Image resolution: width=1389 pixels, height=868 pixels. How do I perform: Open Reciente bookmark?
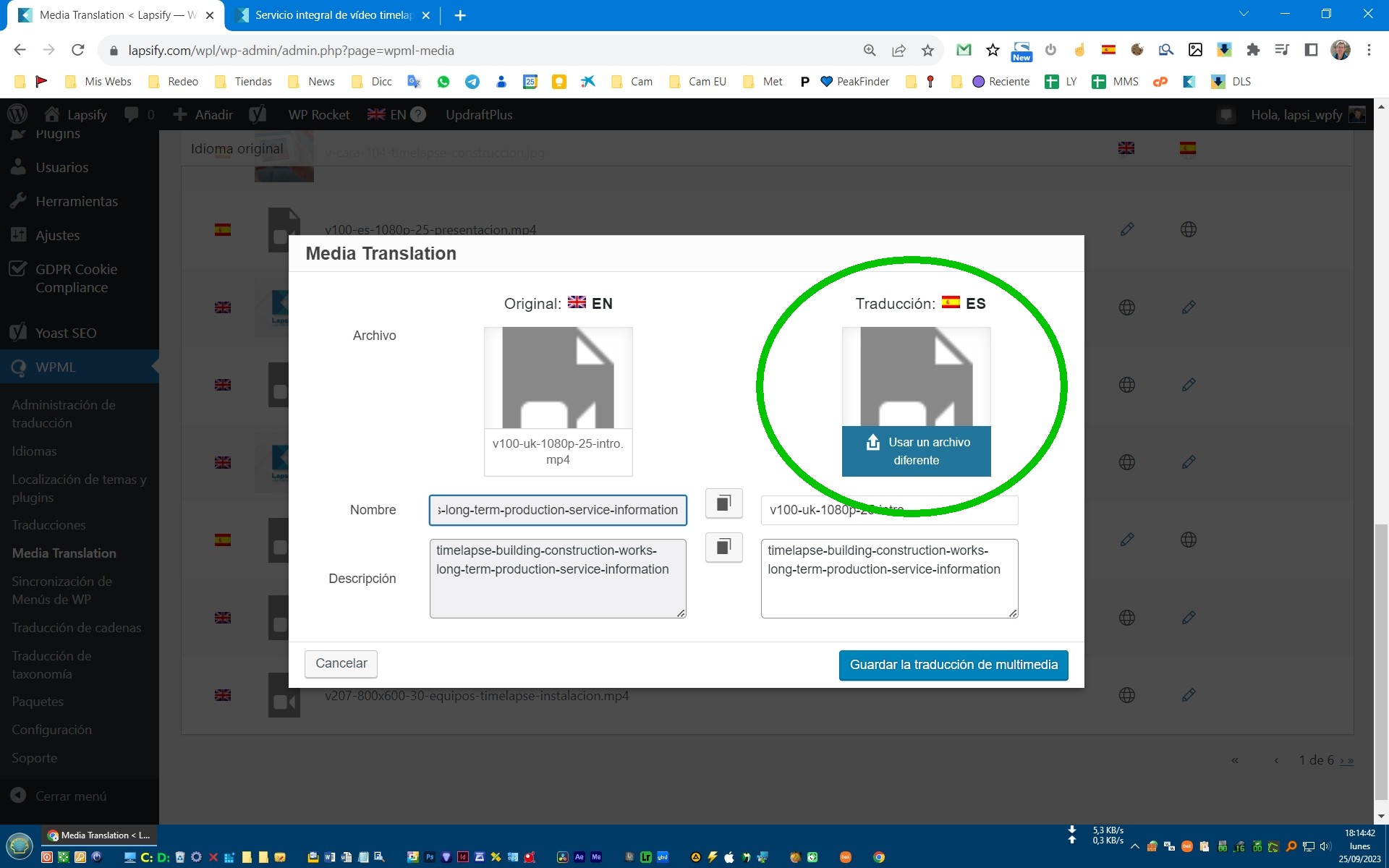pos(1001,81)
